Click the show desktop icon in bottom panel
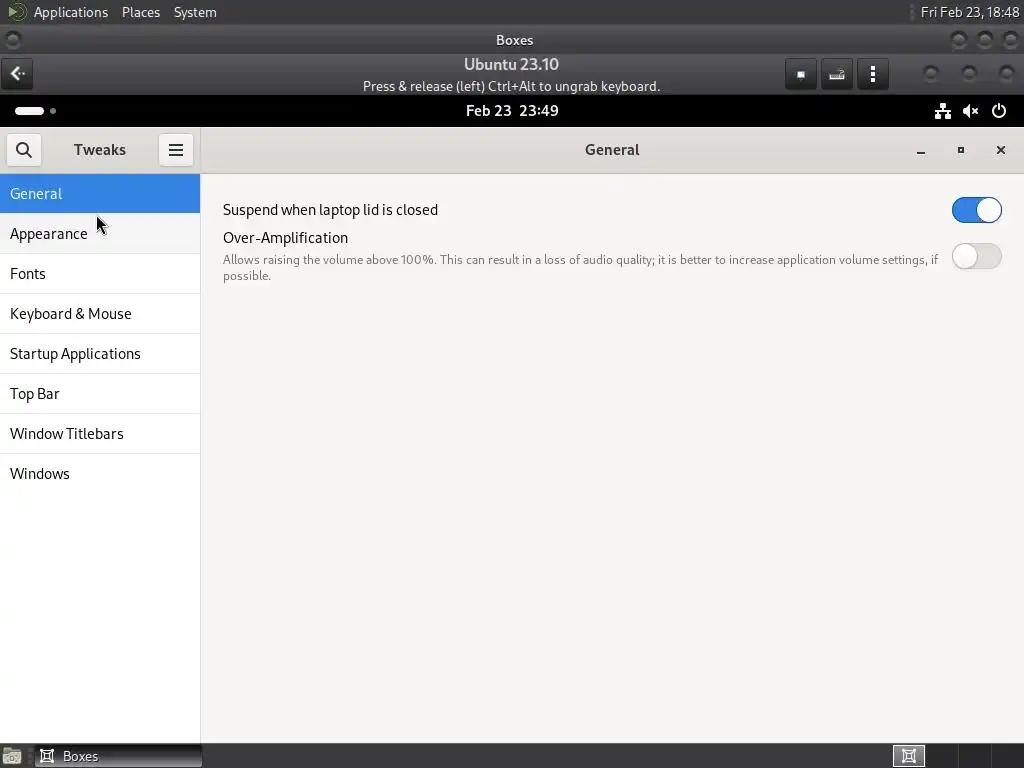This screenshot has width=1024, height=768. coord(12,756)
